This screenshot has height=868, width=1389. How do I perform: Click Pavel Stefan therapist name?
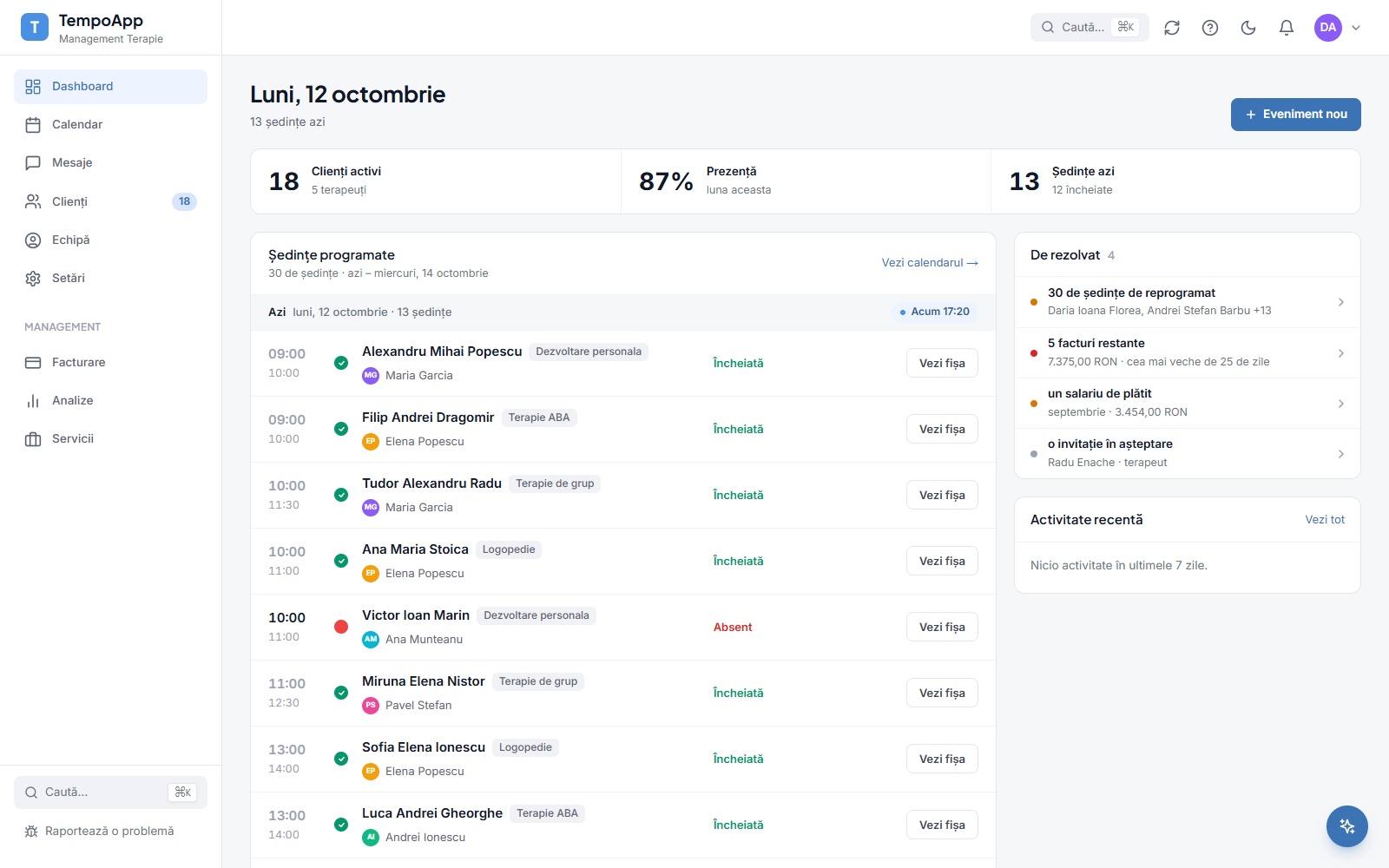[418, 706]
